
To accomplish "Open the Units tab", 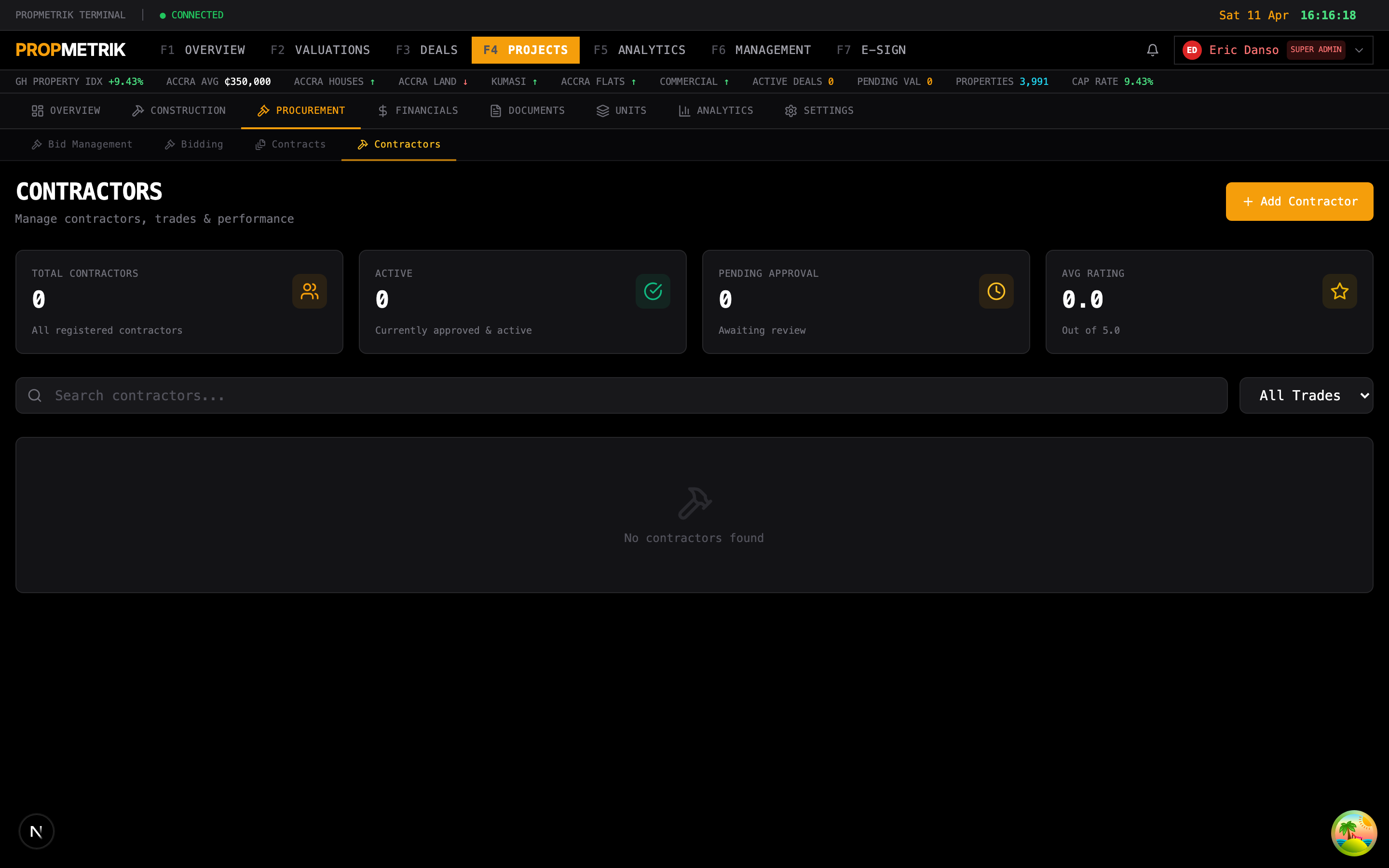I will (621, 111).
